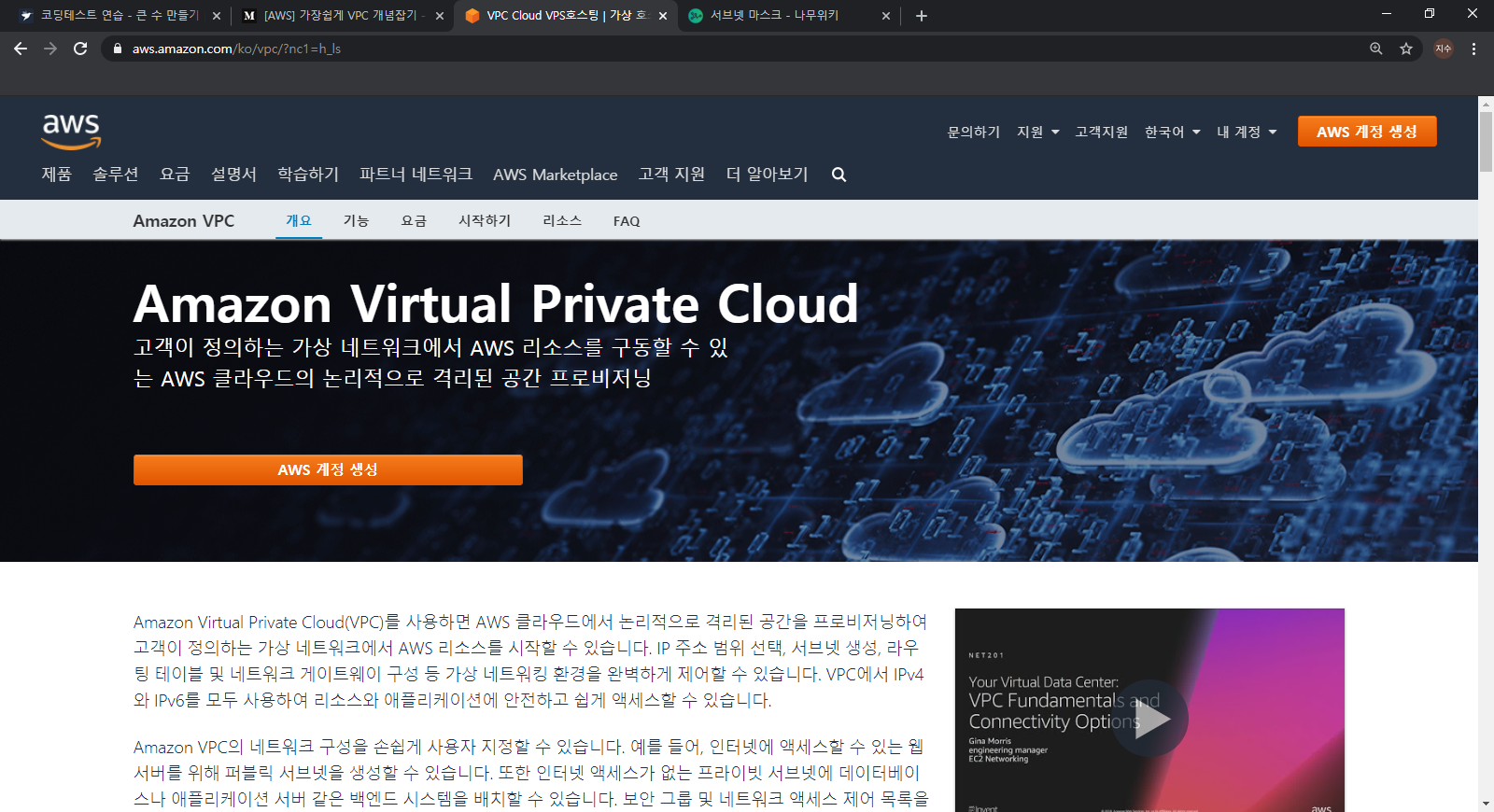Select the FAQ sub-navigation tab
Viewport: 1494px width, 812px height.
point(627,221)
